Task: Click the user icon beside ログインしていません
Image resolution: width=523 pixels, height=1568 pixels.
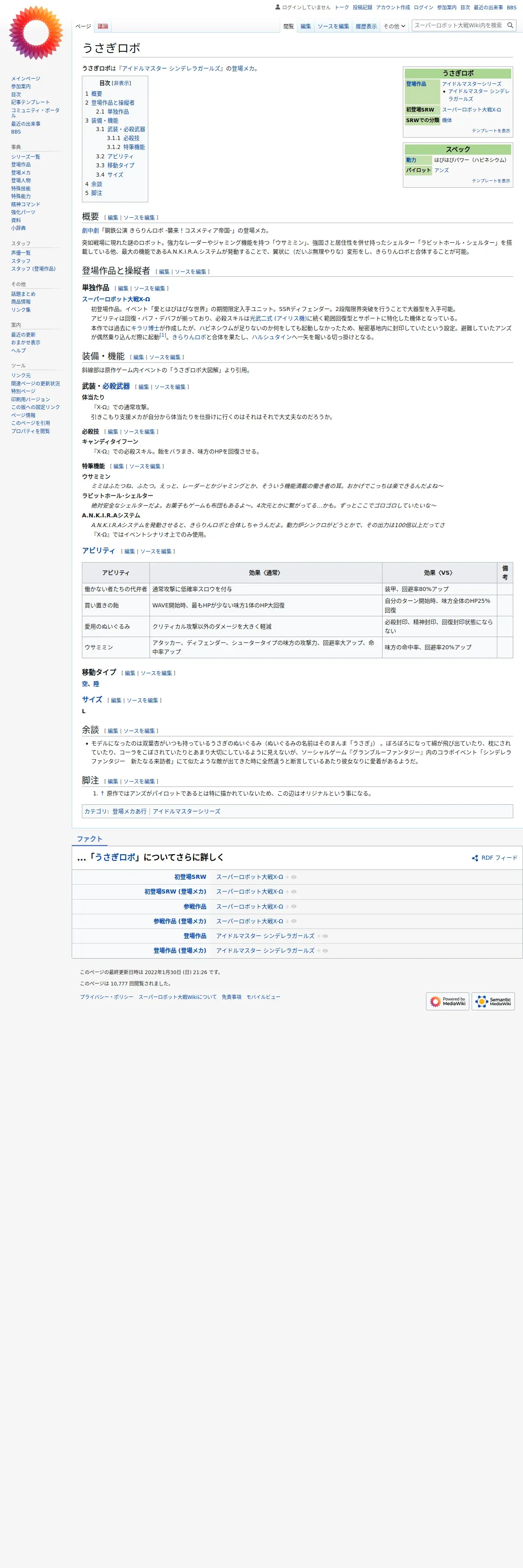Action: (x=278, y=7)
